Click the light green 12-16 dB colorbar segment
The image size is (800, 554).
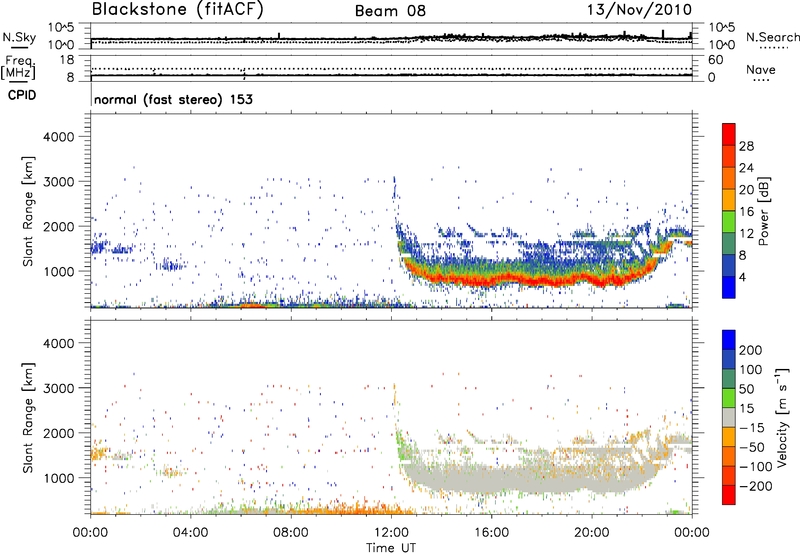[729, 222]
